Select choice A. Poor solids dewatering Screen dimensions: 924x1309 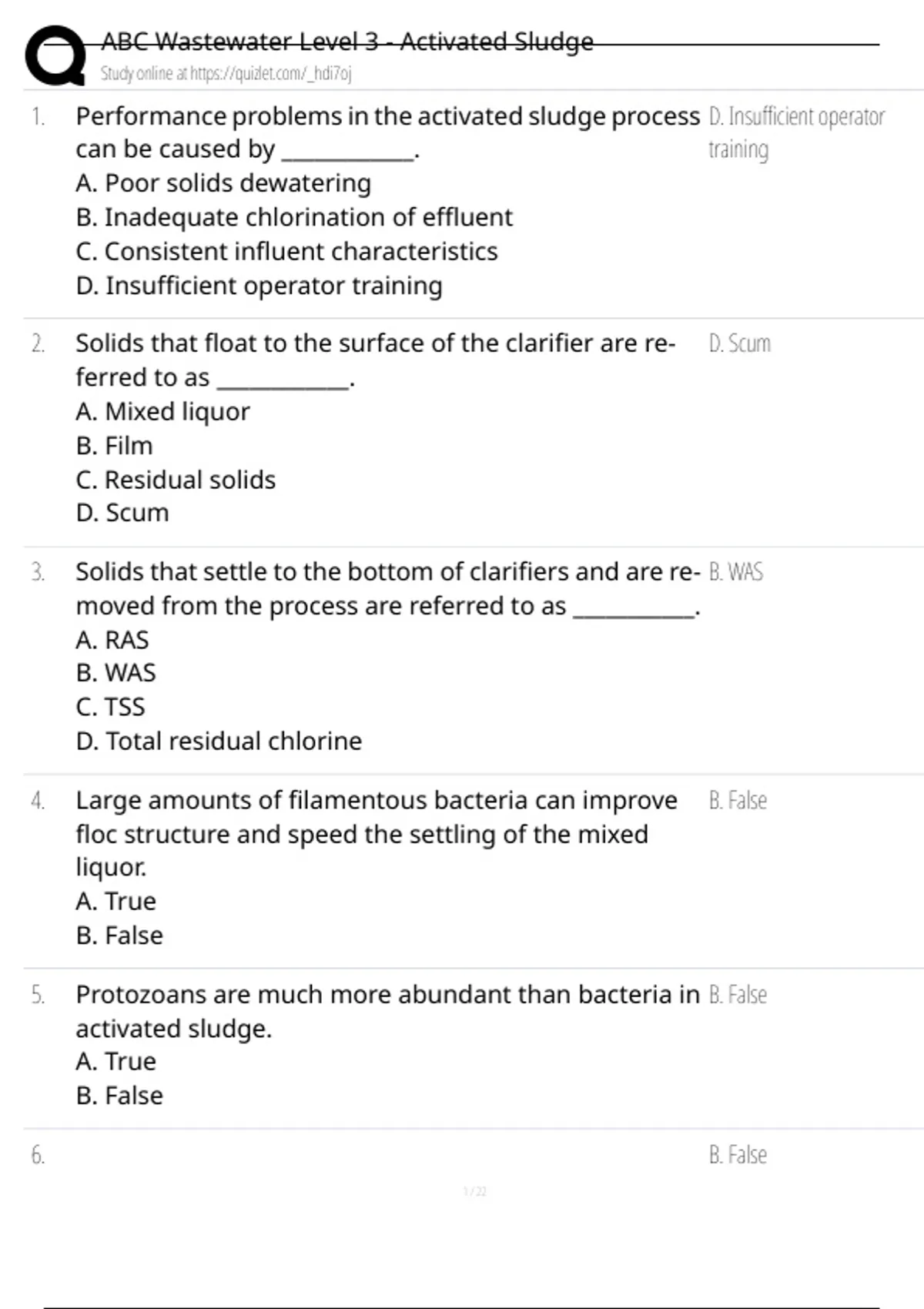pos(223,183)
